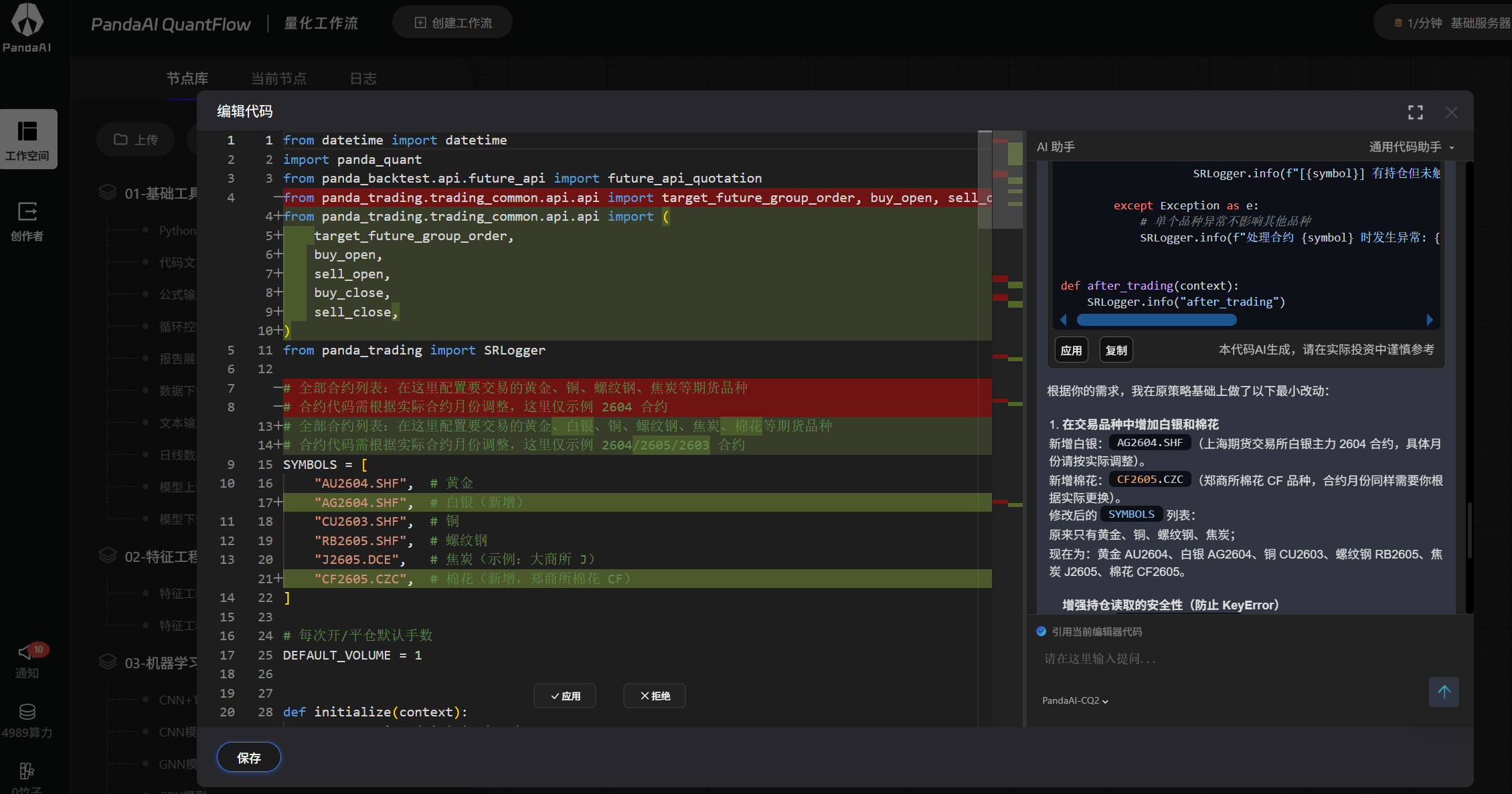The image size is (1512, 794).
Task: Click the 量化工作流 header label
Action: coord(321,23)
